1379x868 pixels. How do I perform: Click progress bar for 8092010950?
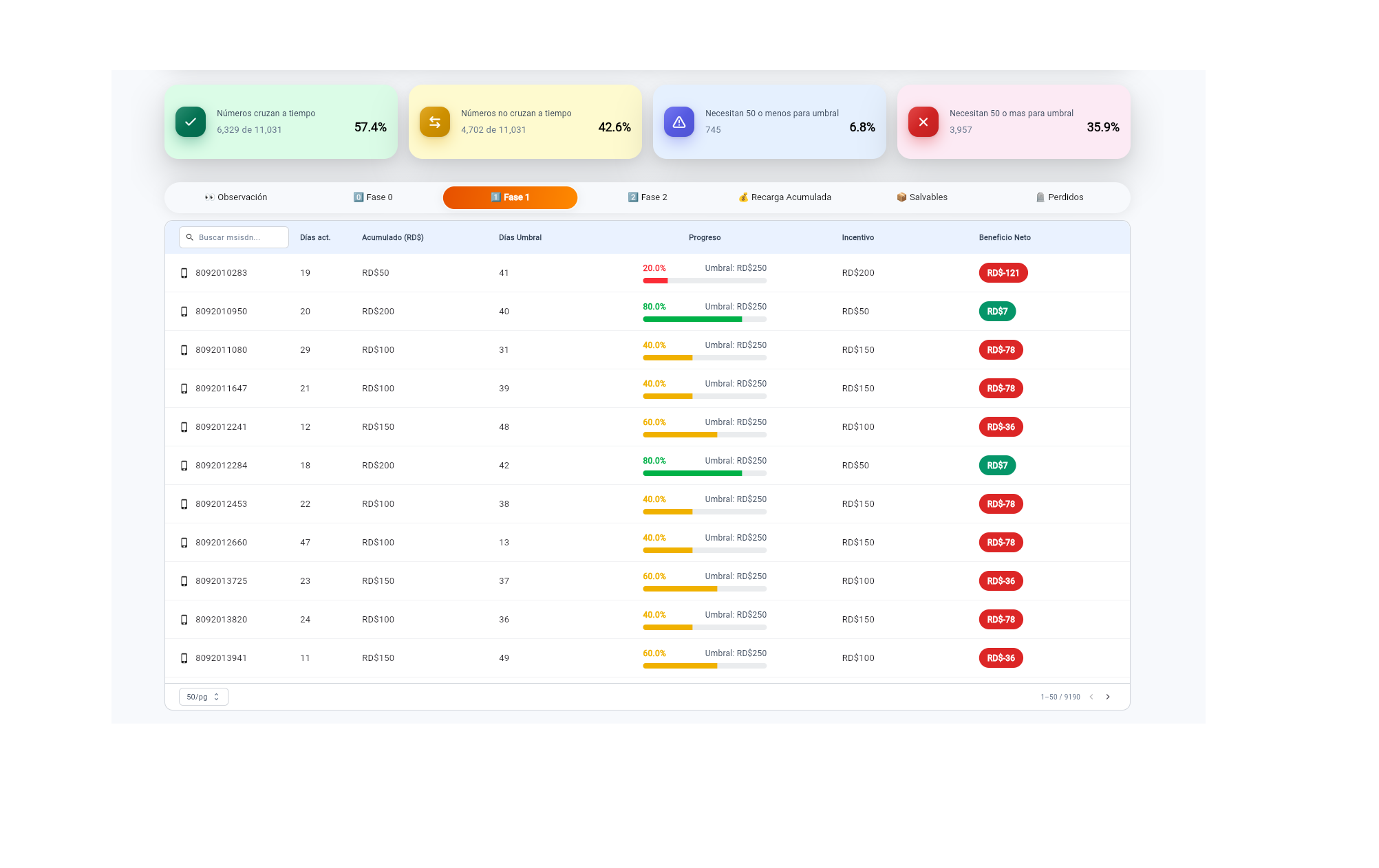coord(704,319)
